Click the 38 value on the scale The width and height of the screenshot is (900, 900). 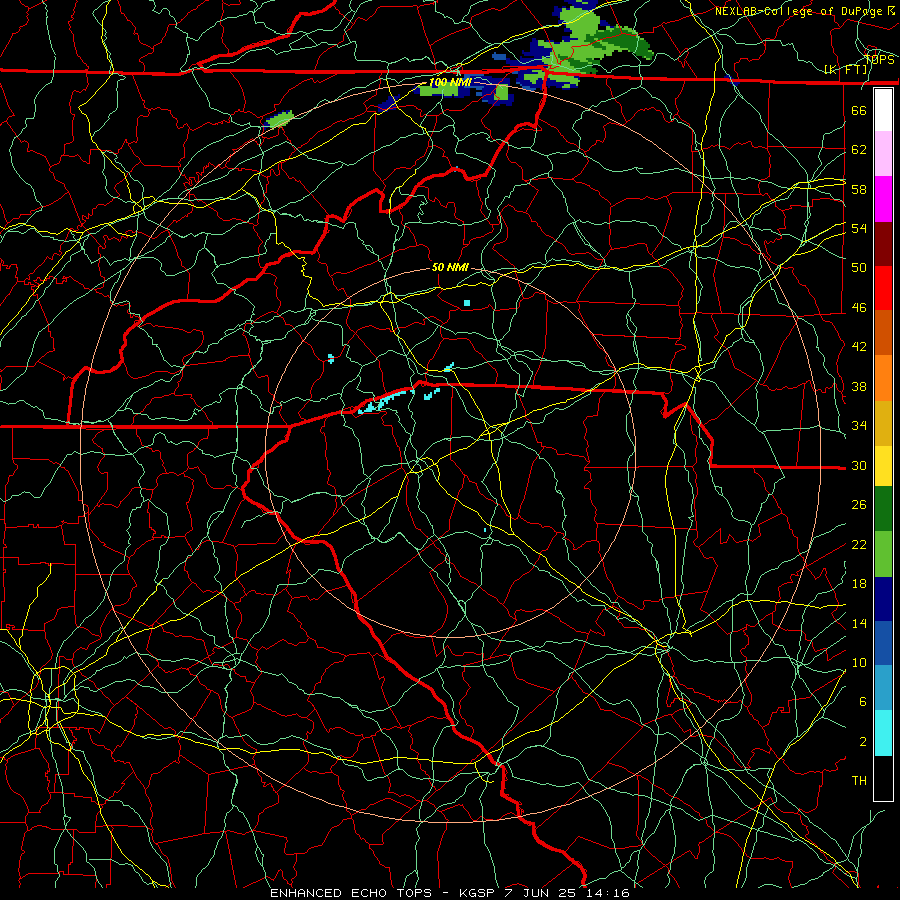tap(859, 386)
